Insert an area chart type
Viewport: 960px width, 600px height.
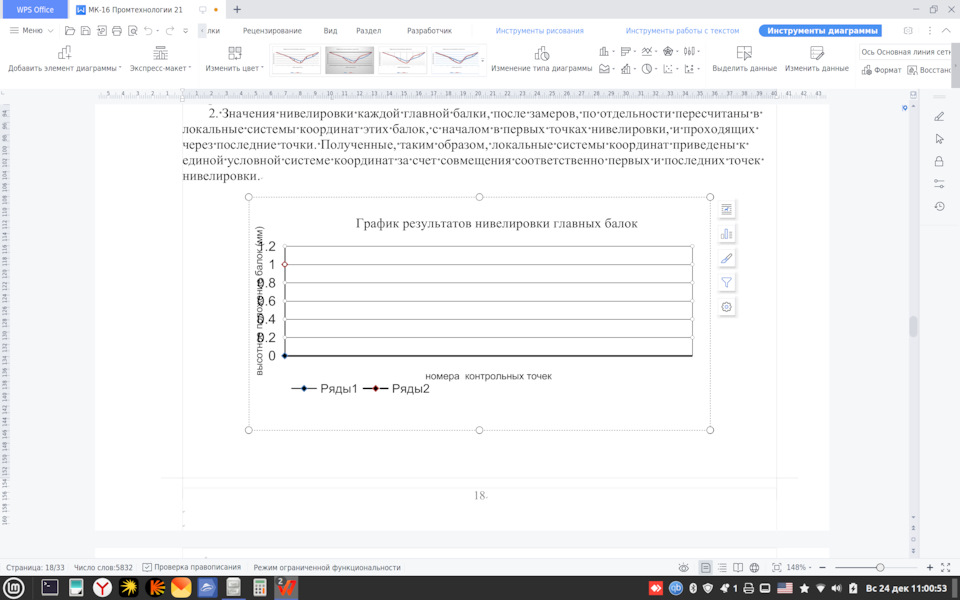click(x=606, y=69)
